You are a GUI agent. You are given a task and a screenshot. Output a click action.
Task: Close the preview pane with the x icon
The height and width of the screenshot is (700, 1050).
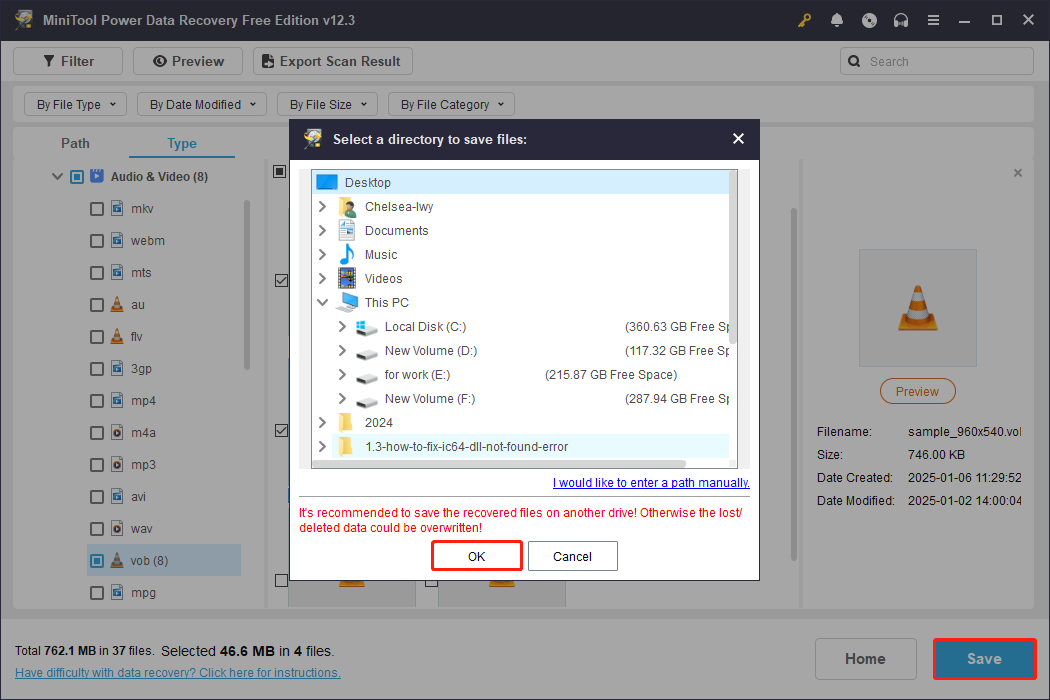(1018, 173)
